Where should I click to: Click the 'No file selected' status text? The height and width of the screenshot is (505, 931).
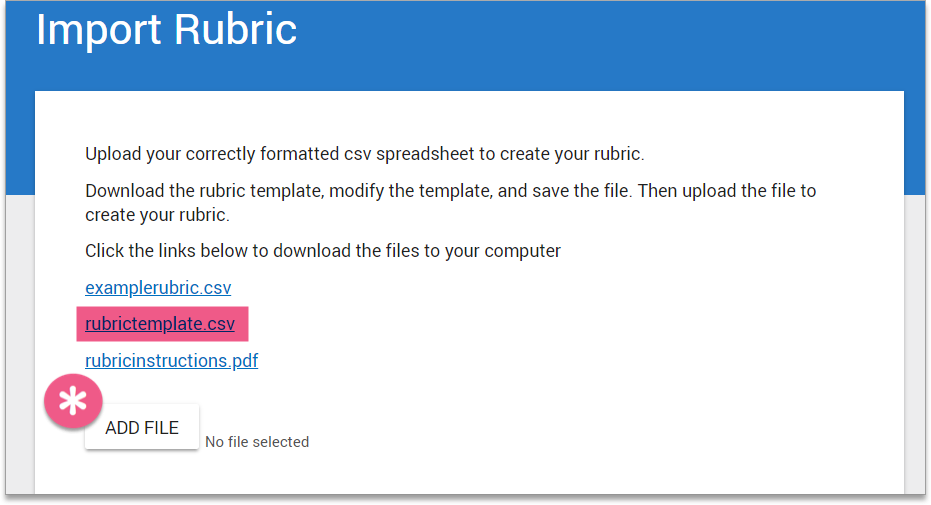pyautogui.click(x=257, y=442)
